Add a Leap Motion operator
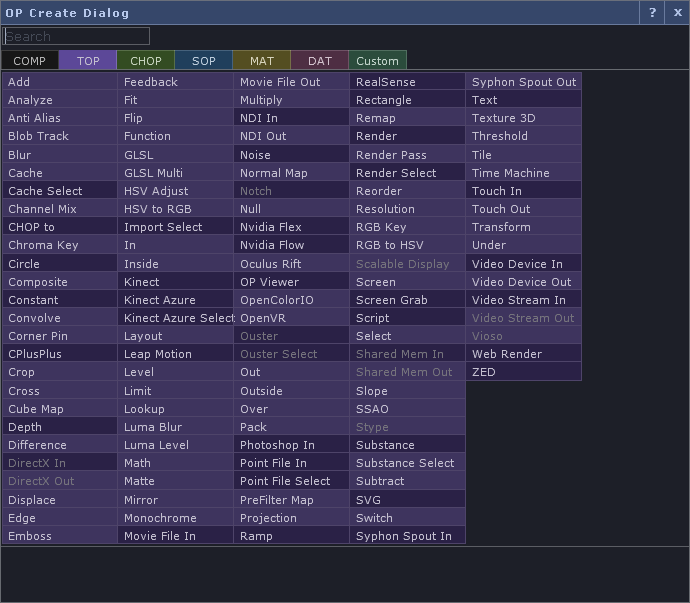Screen dimensions: 690x603 (176, 354)
